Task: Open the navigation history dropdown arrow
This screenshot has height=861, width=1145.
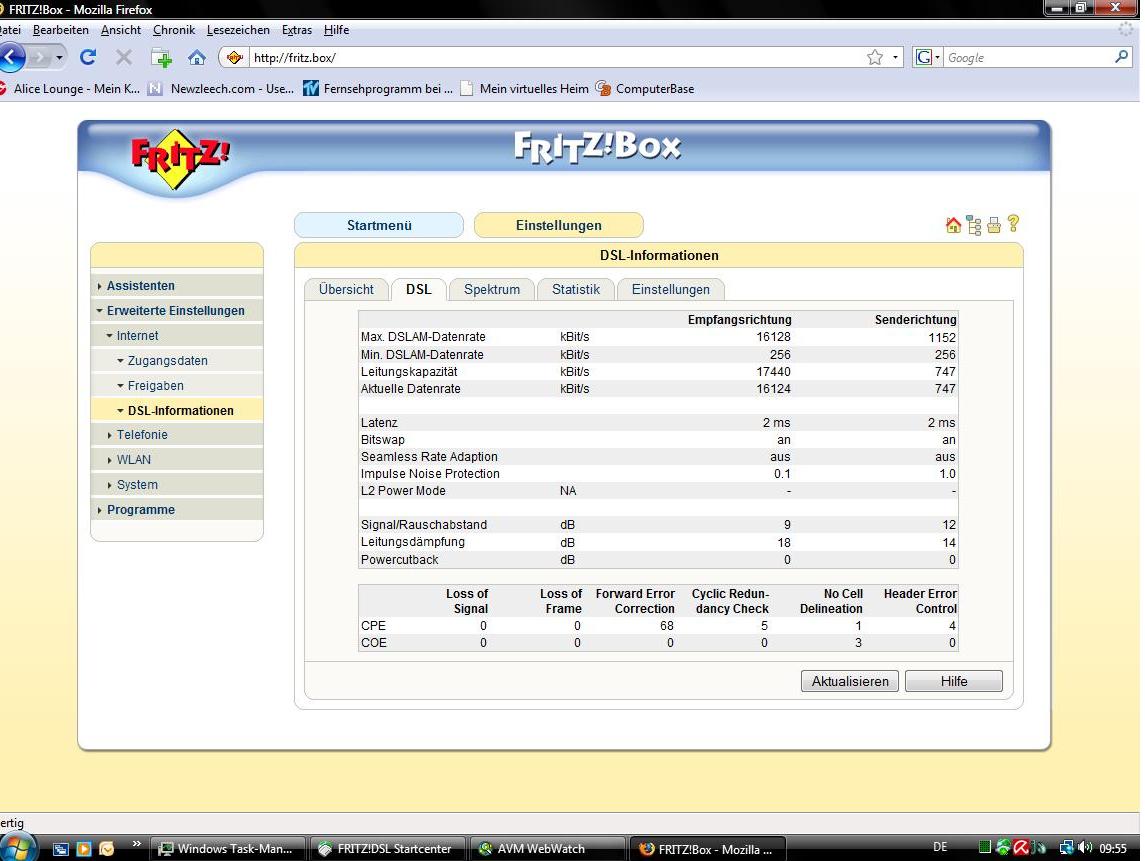Action: click(59, 57)
